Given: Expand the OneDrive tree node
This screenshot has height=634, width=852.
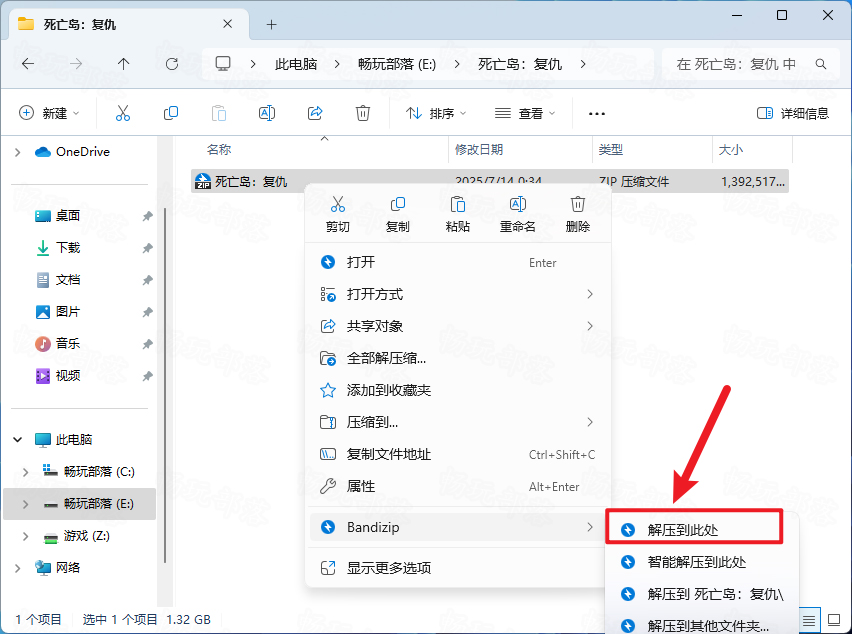Looking at the screenshot, I should [17, 152].
